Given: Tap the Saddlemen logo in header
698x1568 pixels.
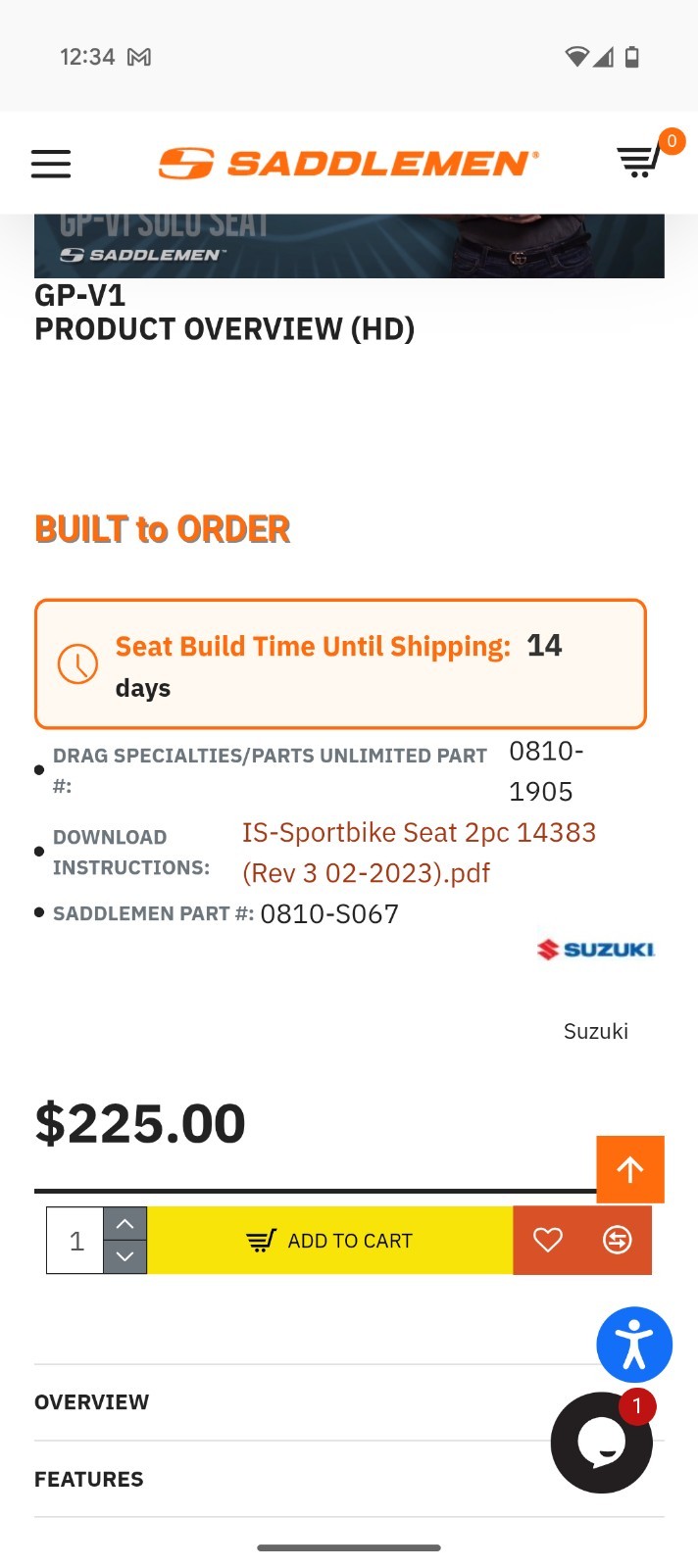Looking at the screenshot, I should [349, 163].
